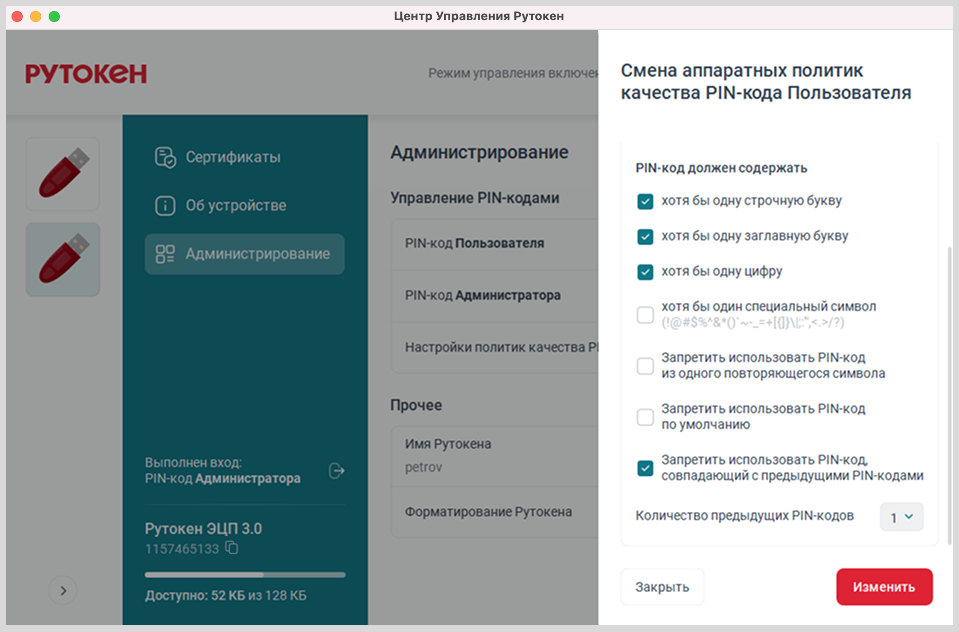Toggle the digit requirement checkbox
The width and height of the screenshot is (959, 632).
click(645, 271)
